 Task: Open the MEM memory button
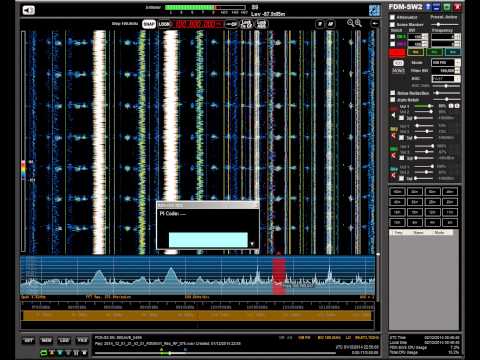pos(46,340)
